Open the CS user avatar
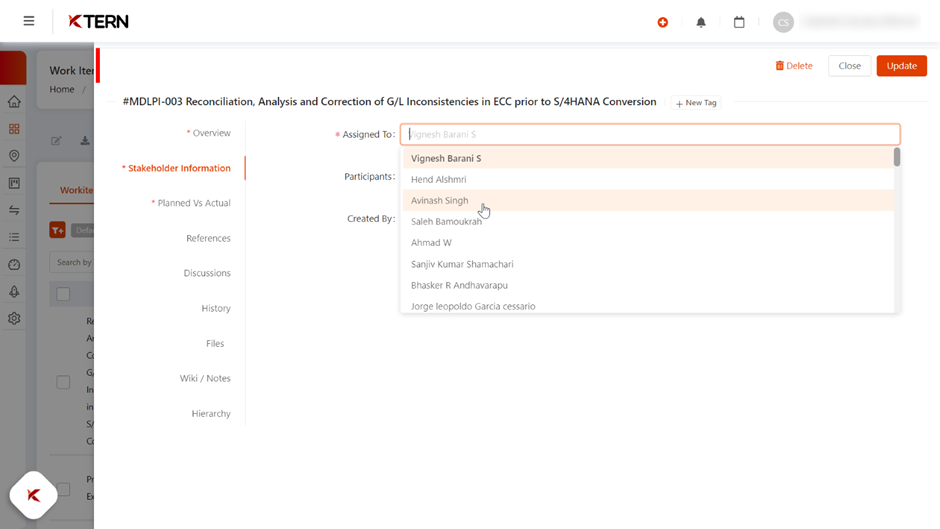Image resolution: width=940 pixels, height=529 pixels. tap(783, 22)
